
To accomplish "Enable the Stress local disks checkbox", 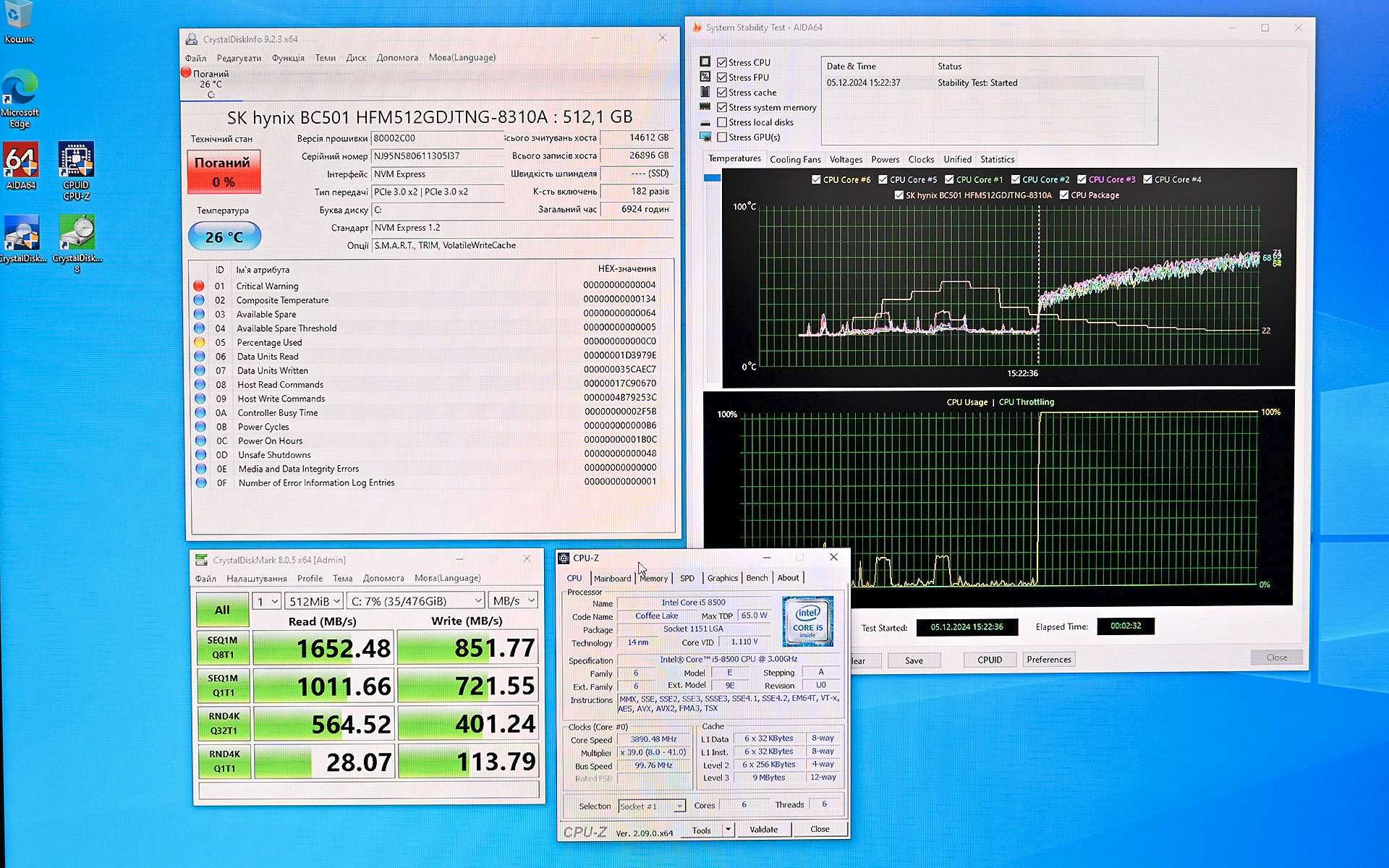I will [722, 122].
